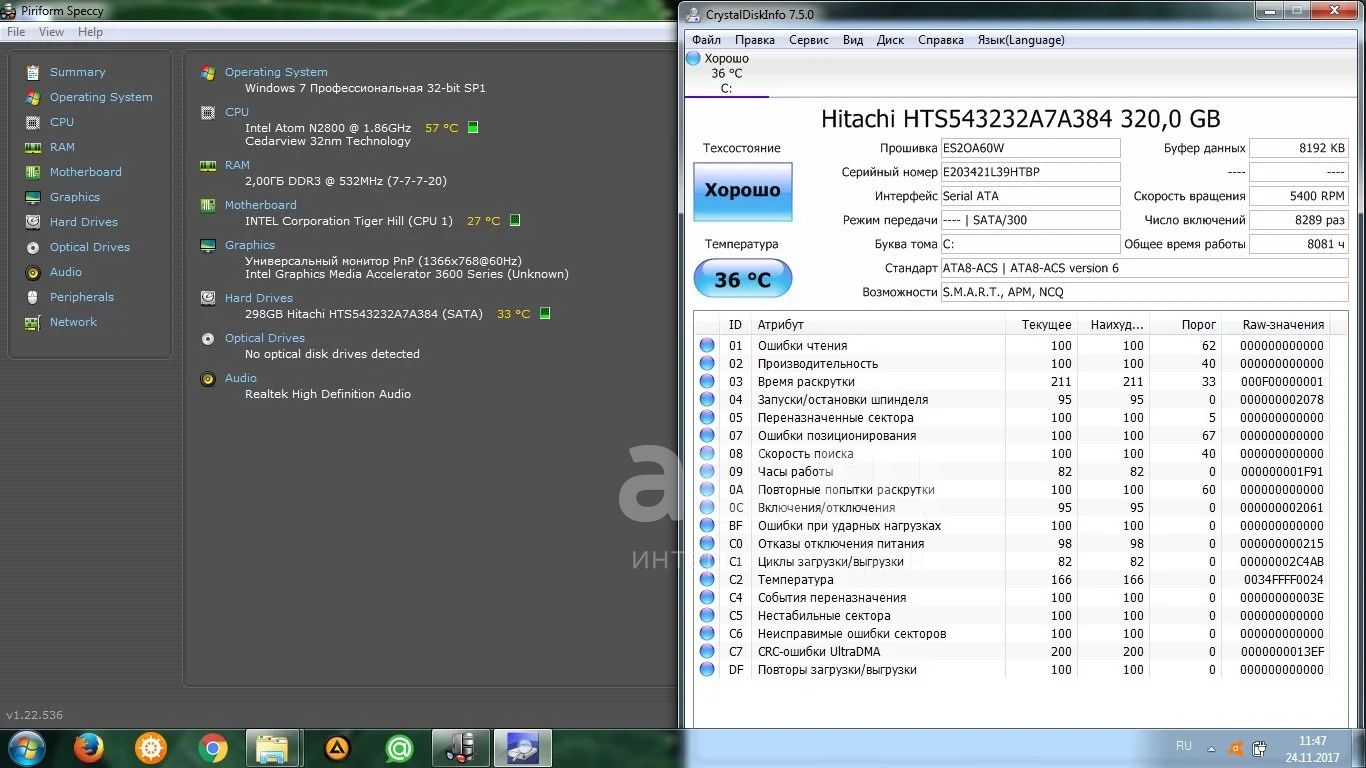Click the Optical Drives disc icon
The image size is (1366, 768).
[x=33, y=247]
